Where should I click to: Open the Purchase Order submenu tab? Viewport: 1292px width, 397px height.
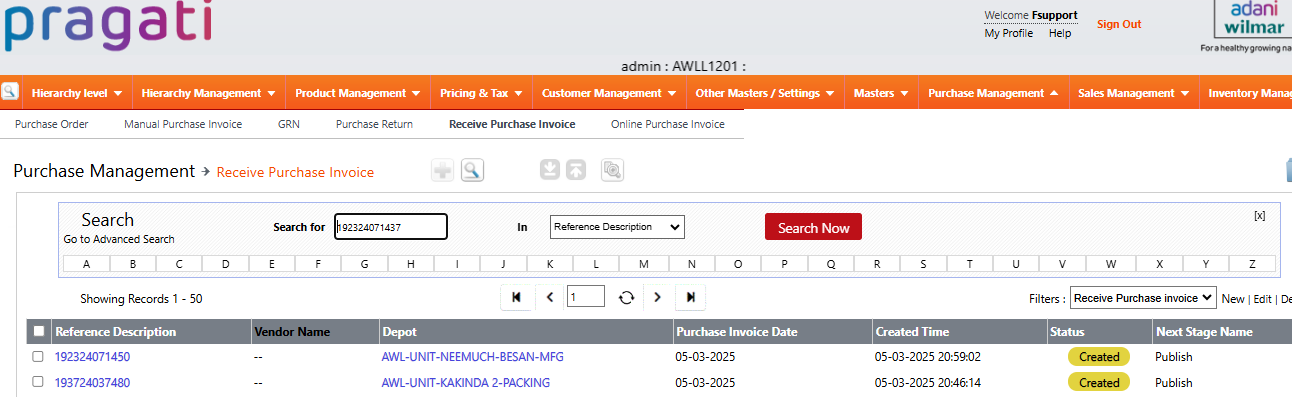(x=52, y=125)
